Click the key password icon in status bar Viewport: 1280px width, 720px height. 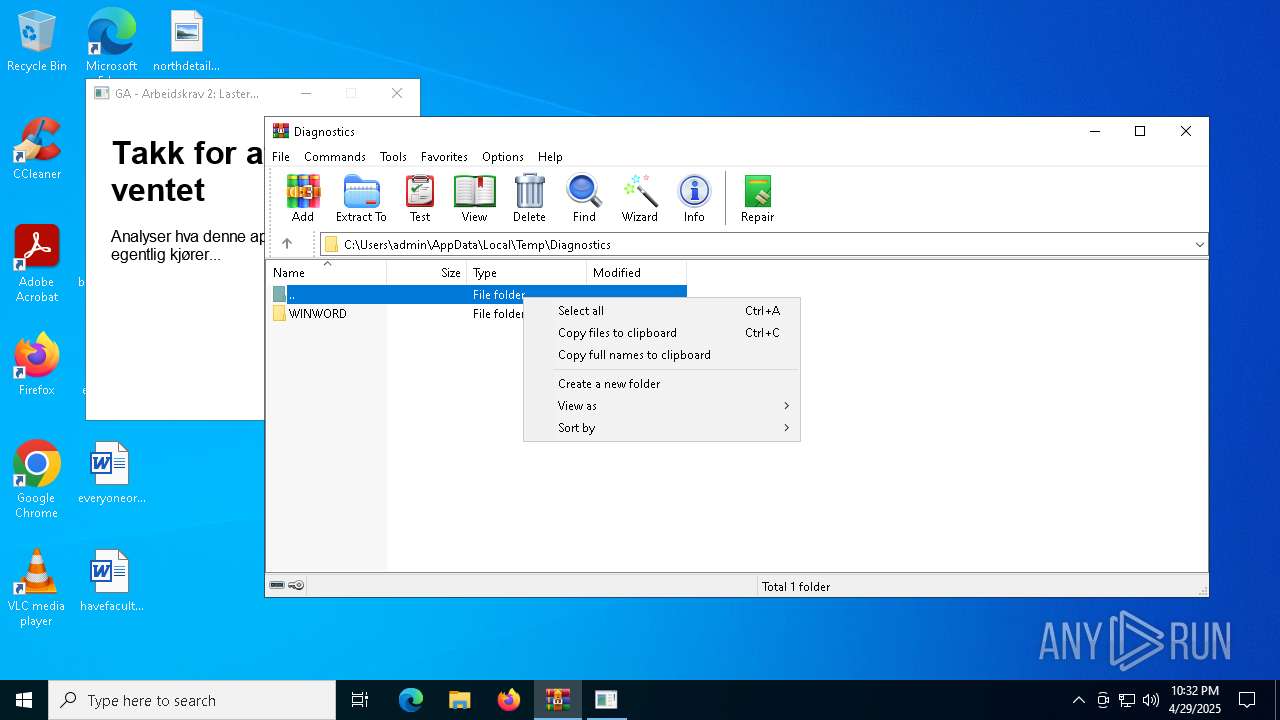pyautogui.click(x=296, y=586)
